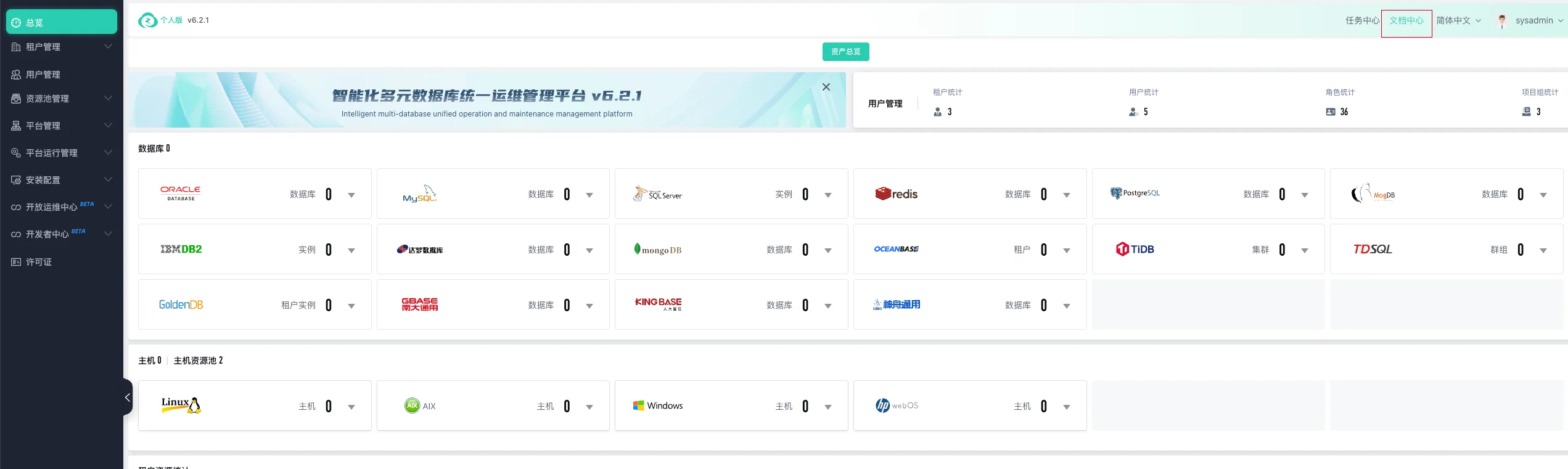The height and width of the screenshot is (469, 1568).
Task: Collapse the left sidebar with arrow handle
Action: 128,398
